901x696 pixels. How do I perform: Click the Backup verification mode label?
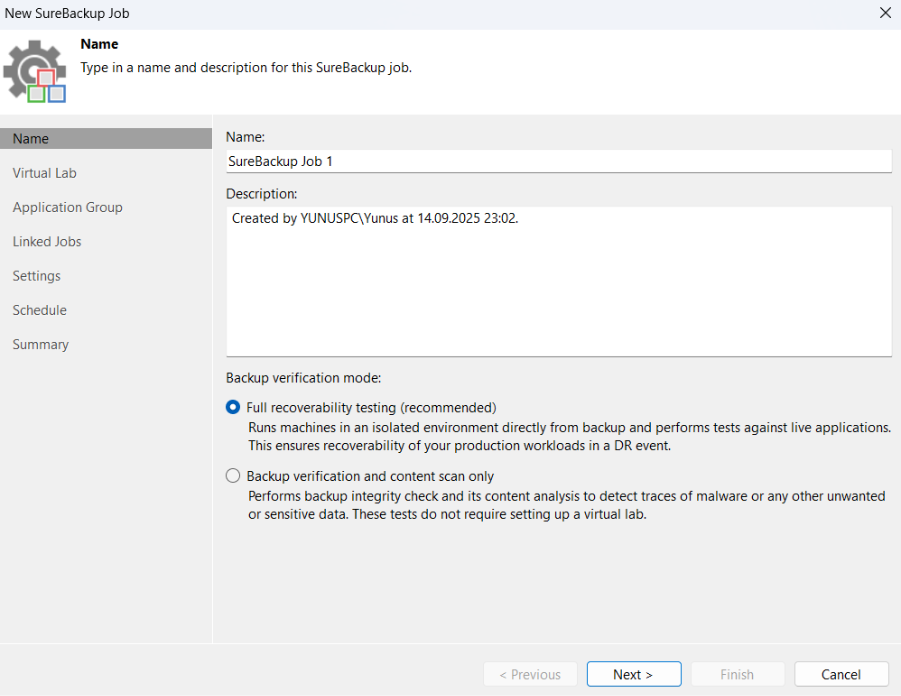(304, 378)
